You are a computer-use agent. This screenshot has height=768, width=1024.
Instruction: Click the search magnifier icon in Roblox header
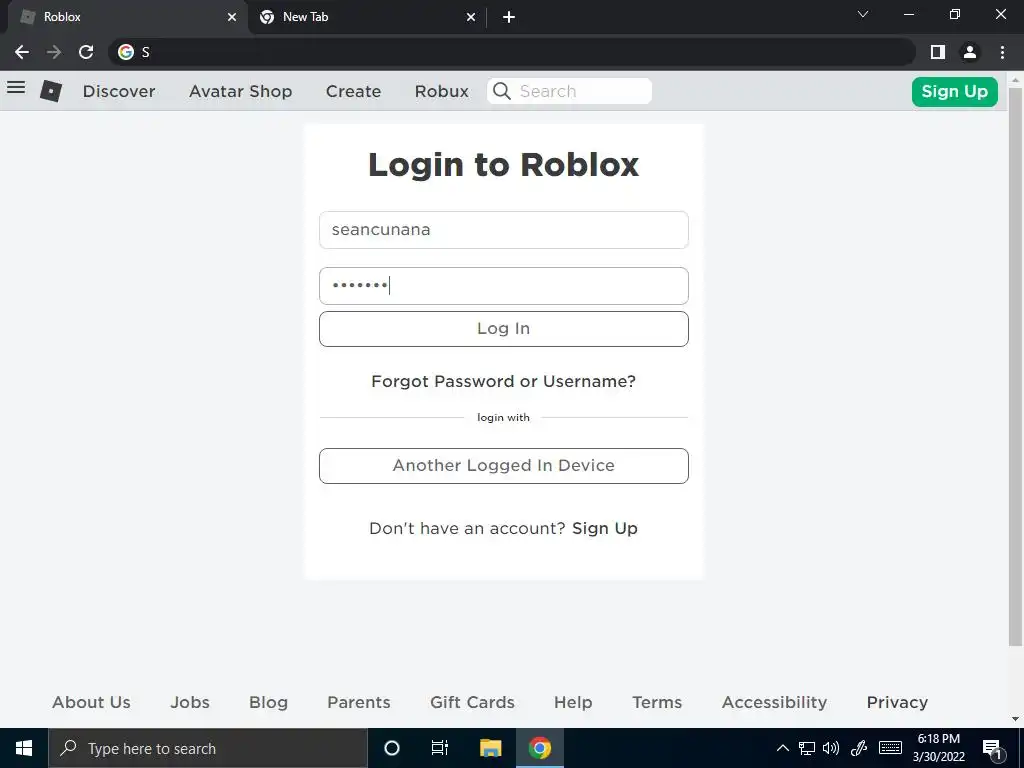click(x=502, y=91)
